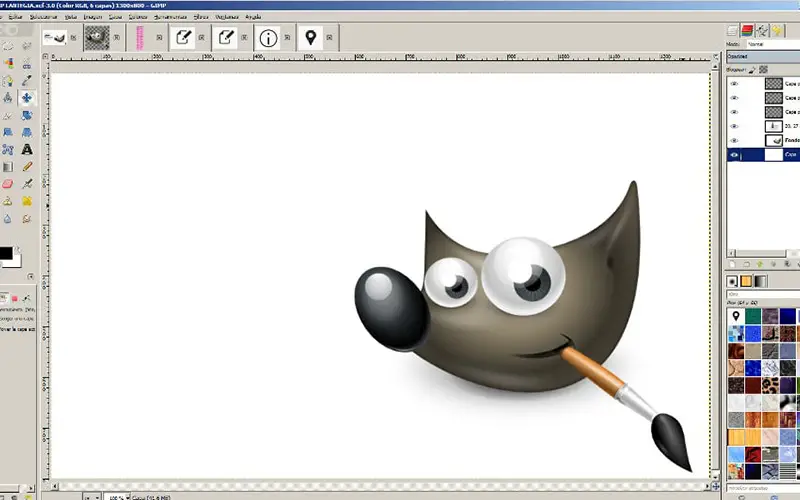
Task: Click the white background color swatch
Action: point(15,263)
